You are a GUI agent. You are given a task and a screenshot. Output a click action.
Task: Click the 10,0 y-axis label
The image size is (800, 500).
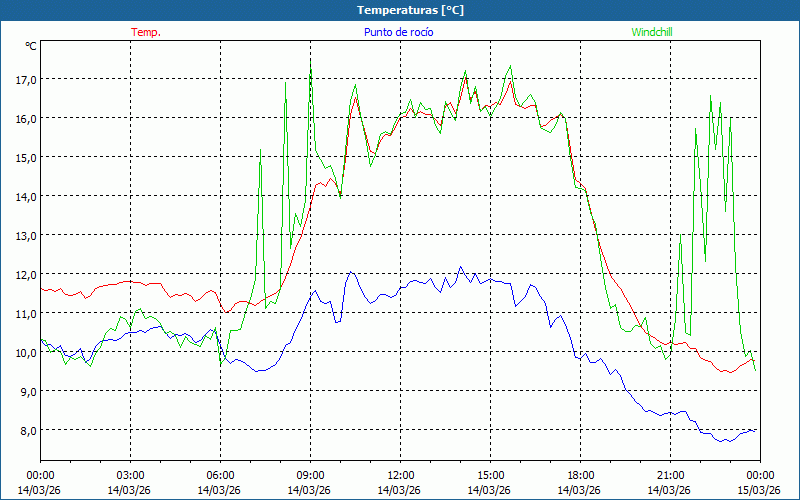pos(24,352)
